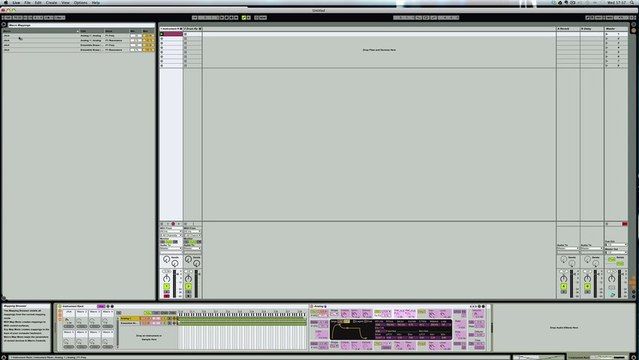The width and height of the screenshot is (639, 360).
Task: Select the A Reverb return track header
Action: click(568, 29)
